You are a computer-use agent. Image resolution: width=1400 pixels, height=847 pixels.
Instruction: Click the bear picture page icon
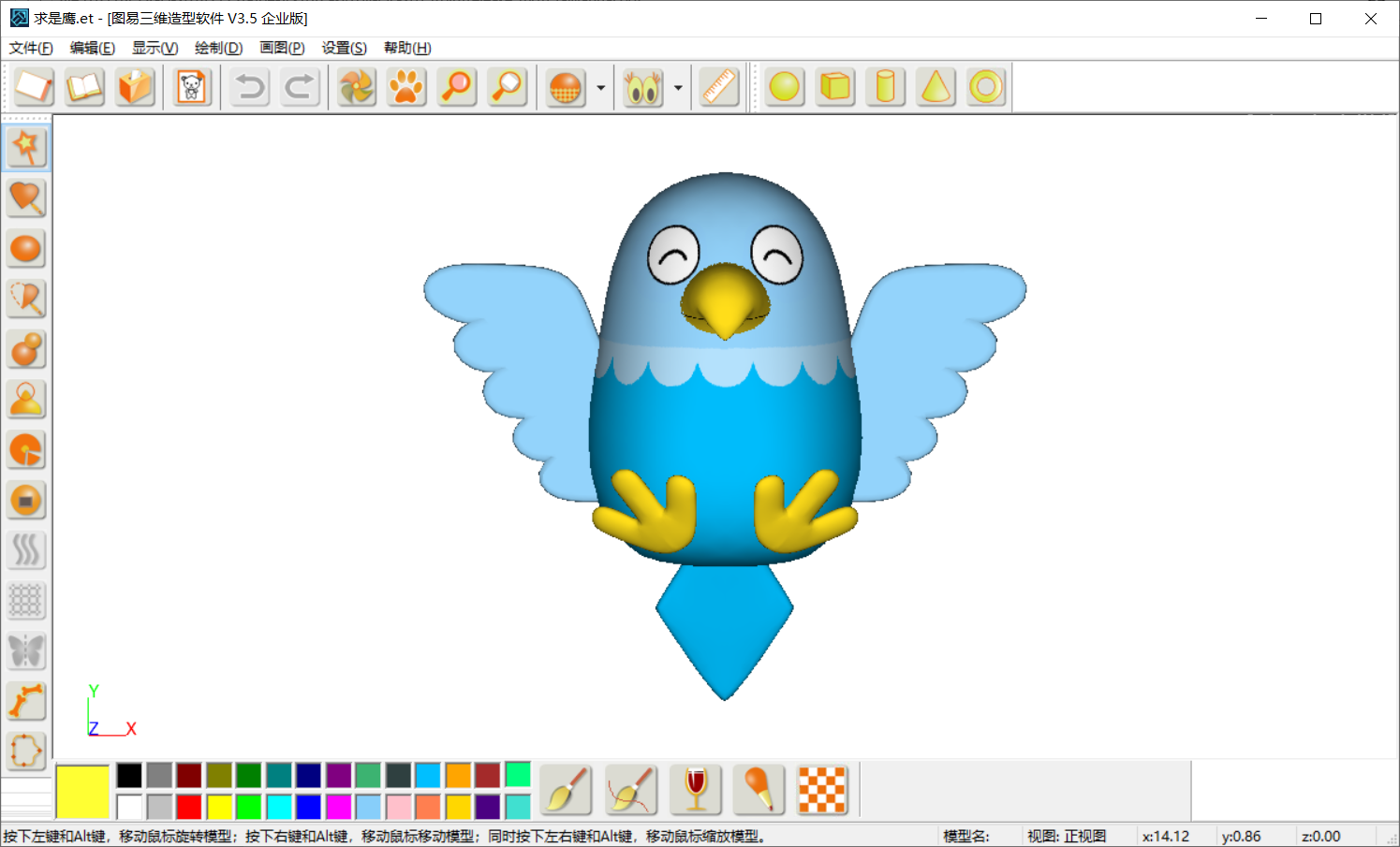(x=192, y=88)
